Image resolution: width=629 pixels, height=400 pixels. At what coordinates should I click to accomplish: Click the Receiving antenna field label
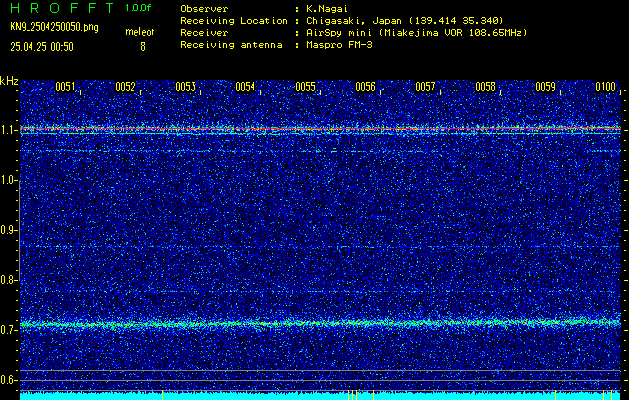(231, 45)
